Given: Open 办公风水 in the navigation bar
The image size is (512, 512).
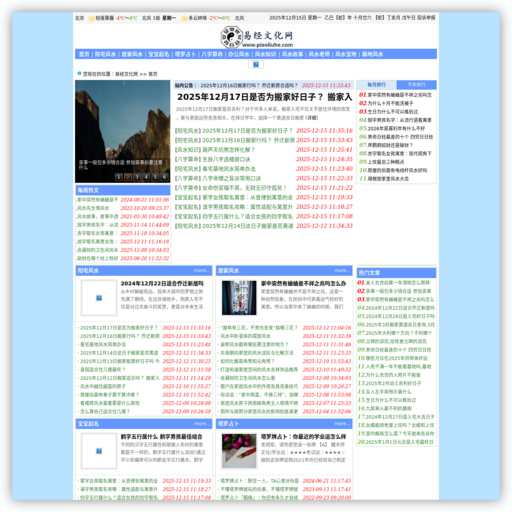Looking at the screenshot, I should [x=239, y=54].
